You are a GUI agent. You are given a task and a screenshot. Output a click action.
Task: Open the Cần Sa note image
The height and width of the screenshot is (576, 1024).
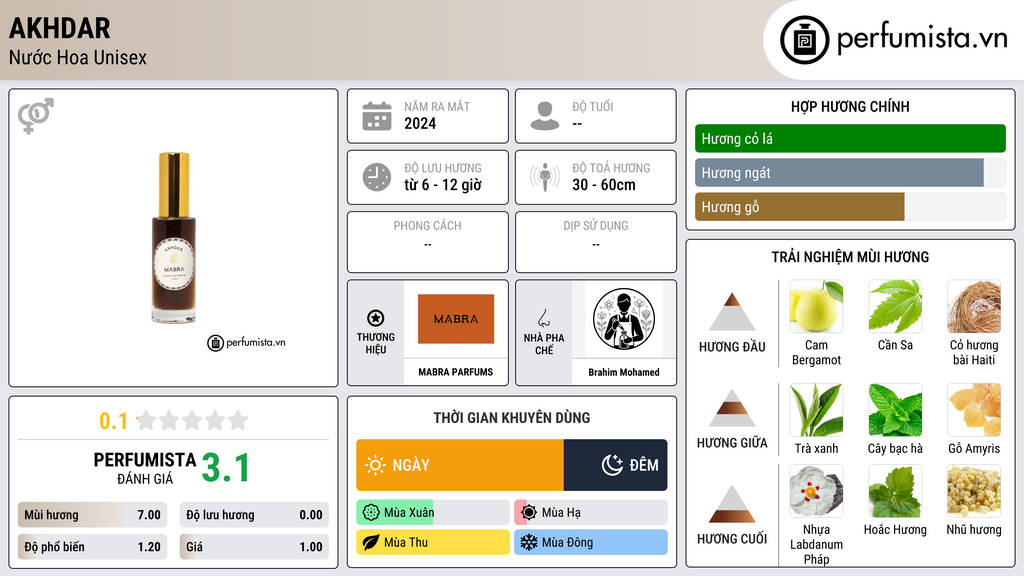click(x=895, y=306)
